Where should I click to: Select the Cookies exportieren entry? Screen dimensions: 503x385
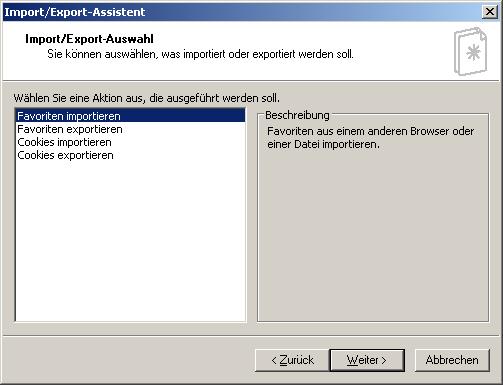(x=65, y=155)
